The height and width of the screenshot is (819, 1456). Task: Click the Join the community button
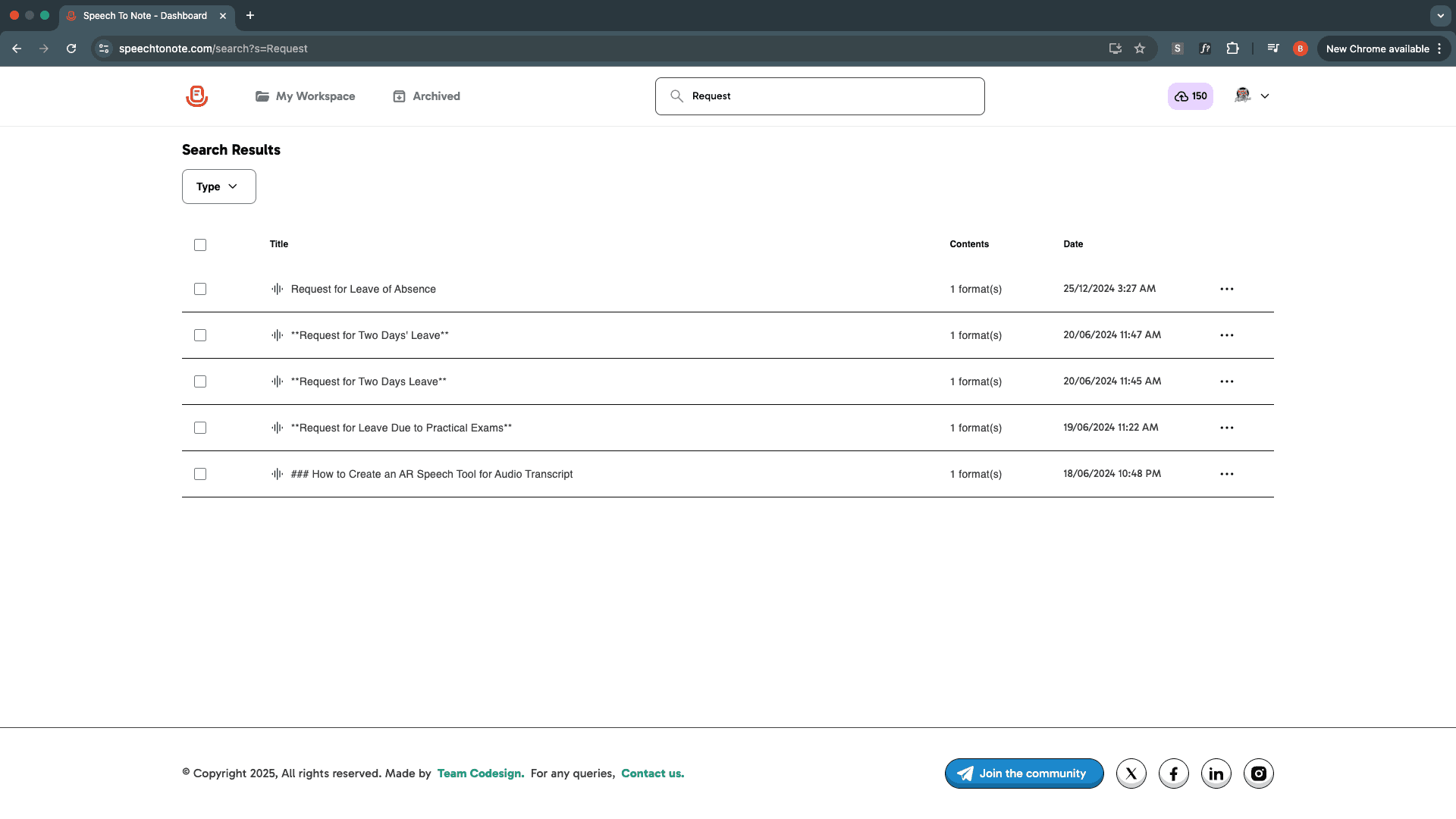coord(1024,773)
